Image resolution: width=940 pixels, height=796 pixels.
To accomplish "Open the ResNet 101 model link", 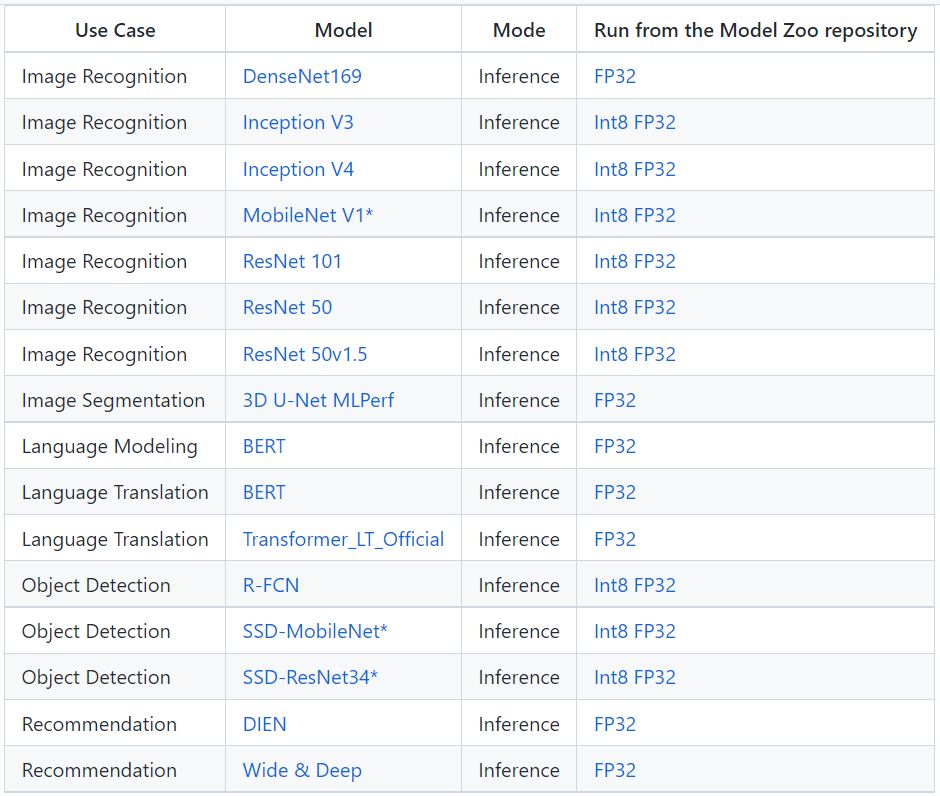I will [292, 261].
